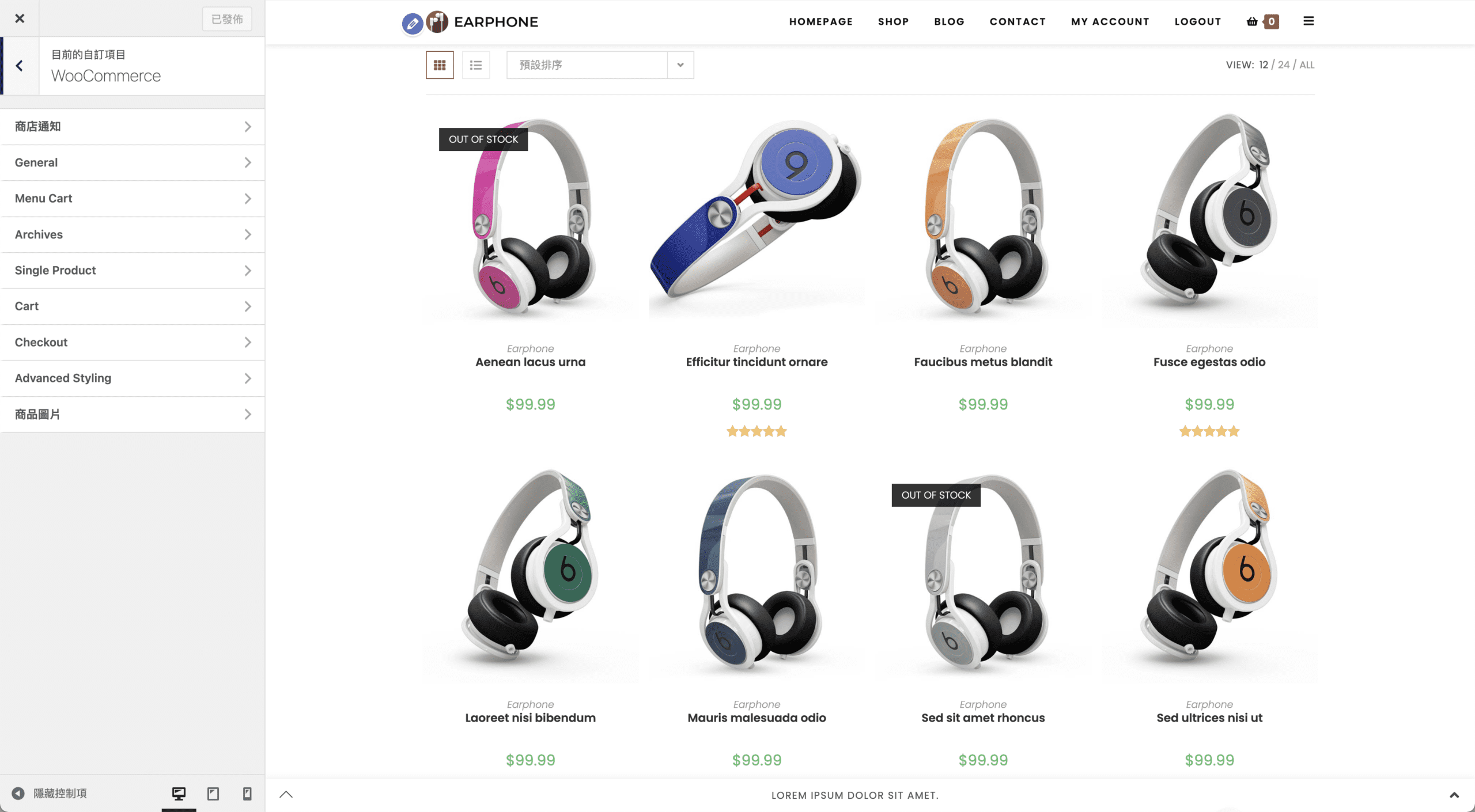Open the shopping cart basket icon

click(1252, 21)
